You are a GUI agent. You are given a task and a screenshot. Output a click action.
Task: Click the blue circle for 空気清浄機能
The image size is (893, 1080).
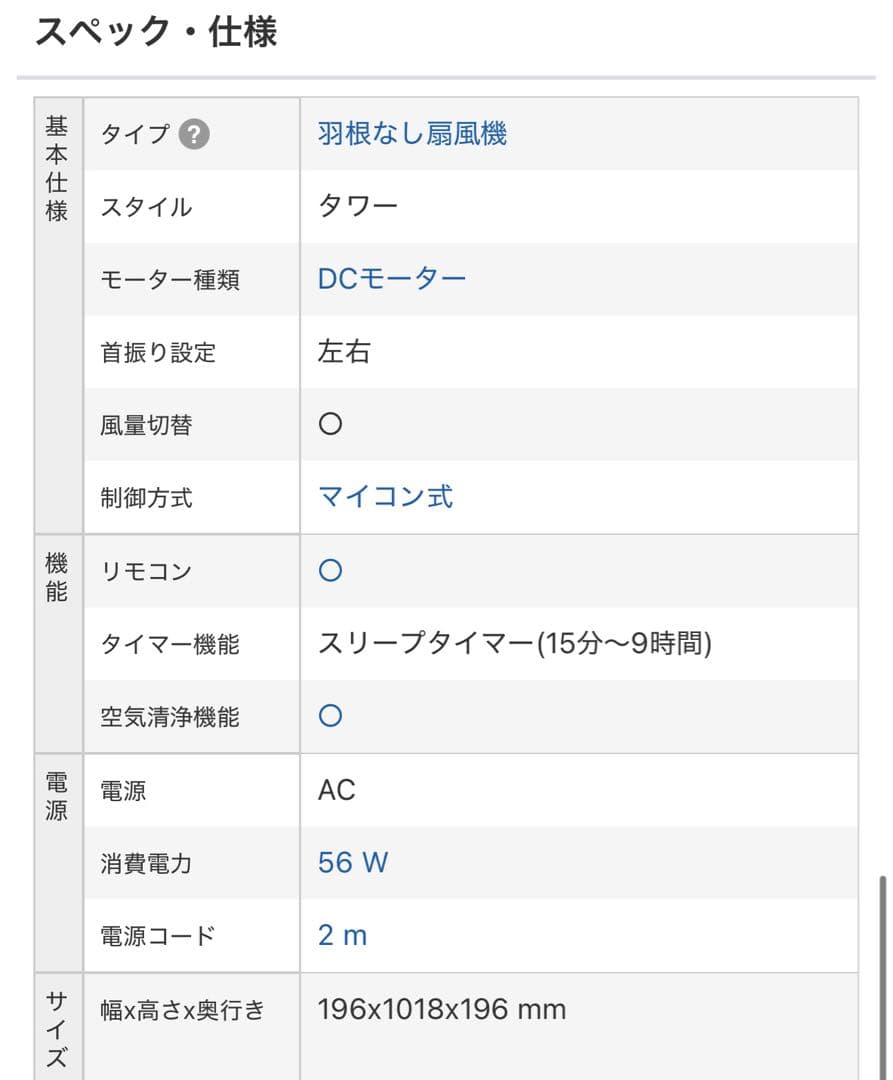pyautogui.click(x=330, y=716)
